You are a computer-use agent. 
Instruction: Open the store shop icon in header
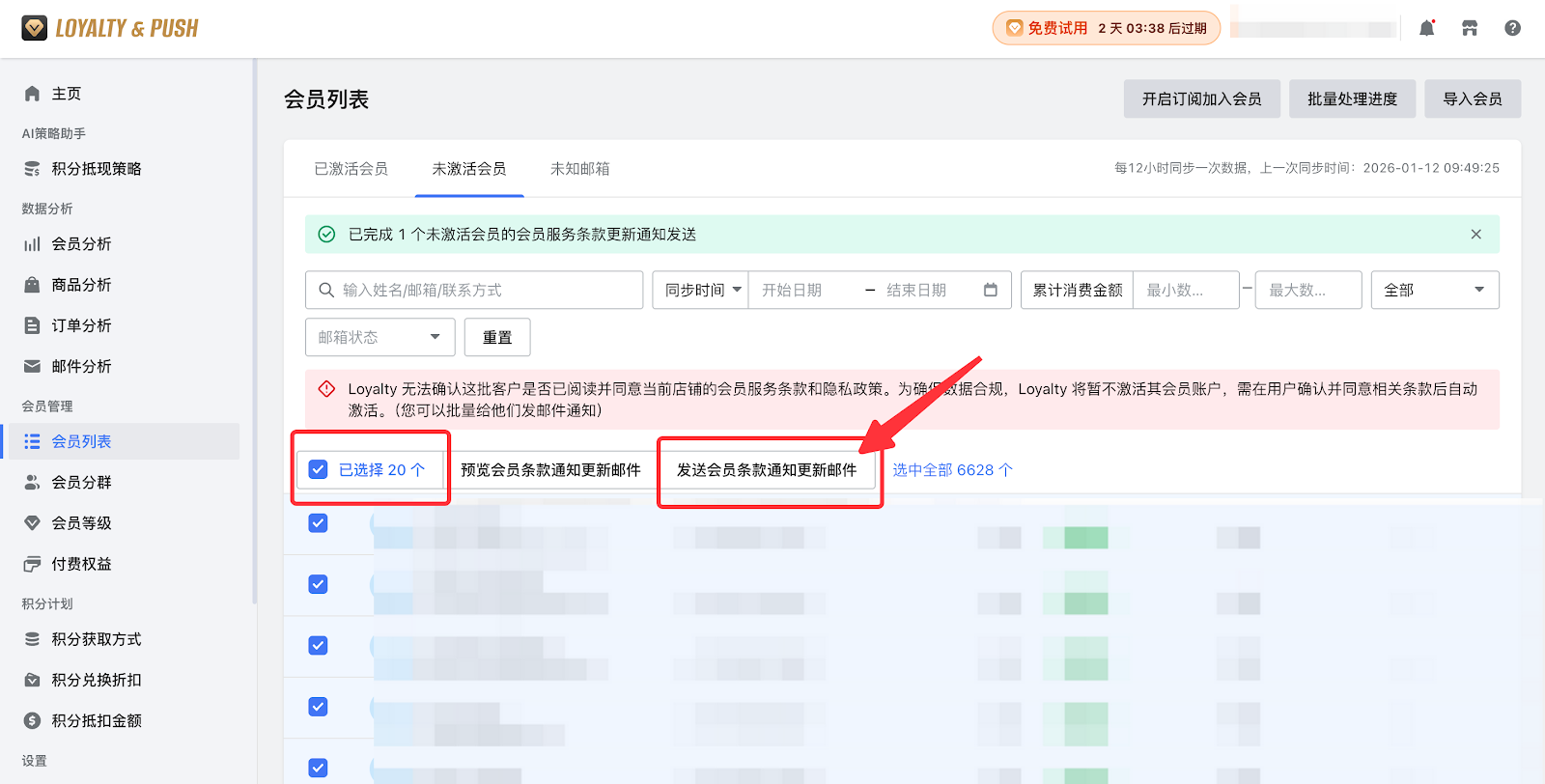[1470, 28]
